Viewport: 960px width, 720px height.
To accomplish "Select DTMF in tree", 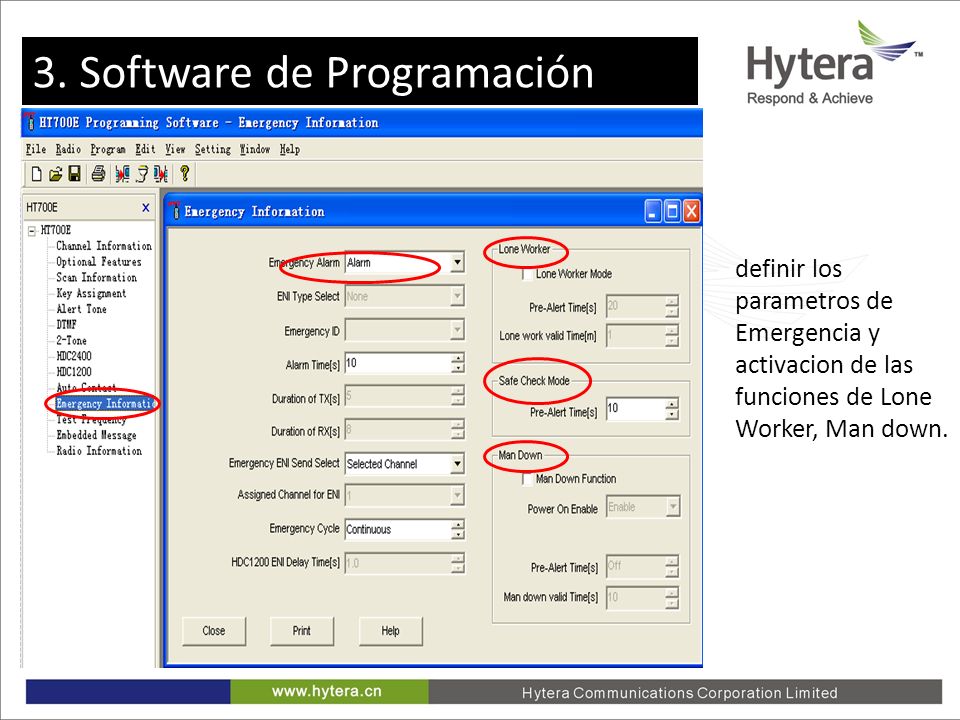I will point(66,325).
